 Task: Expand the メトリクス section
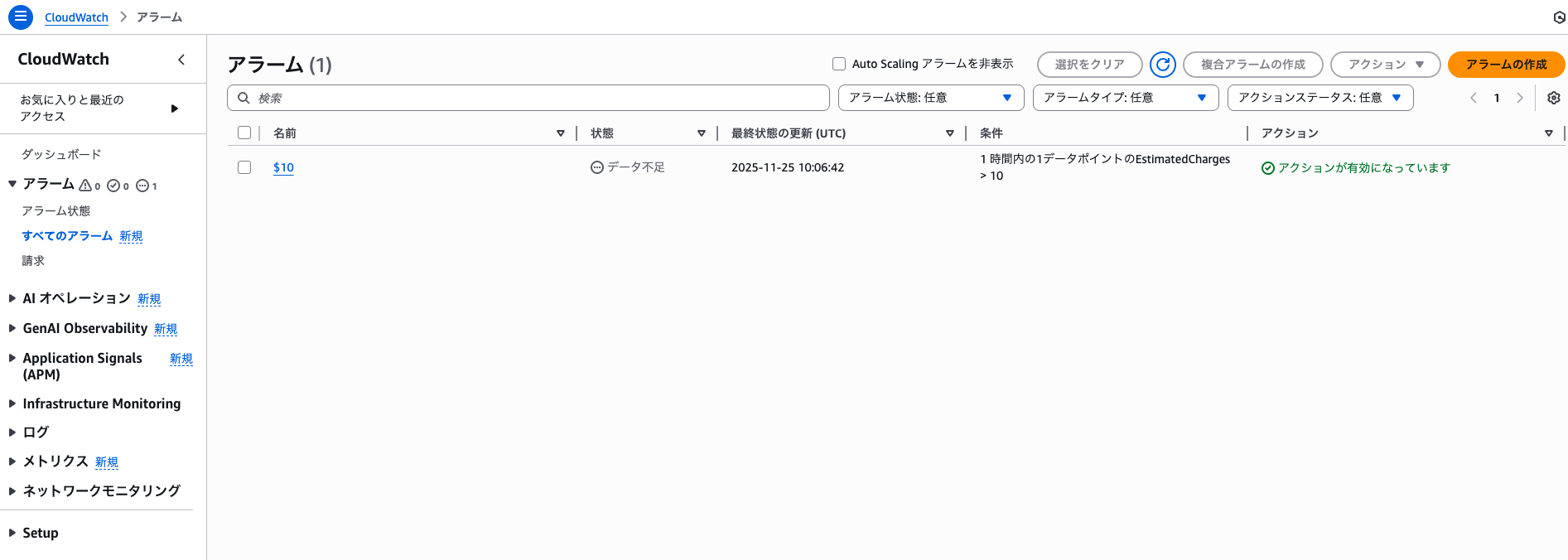tap(12, 461)
